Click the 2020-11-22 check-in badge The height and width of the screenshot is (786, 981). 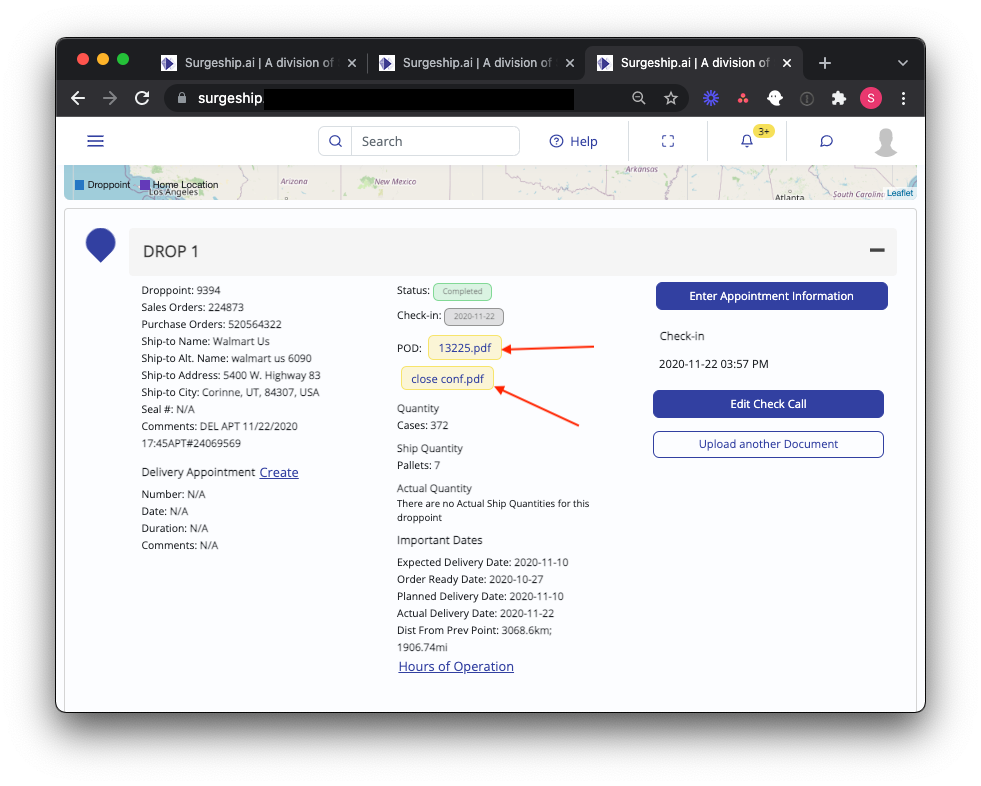474,316
